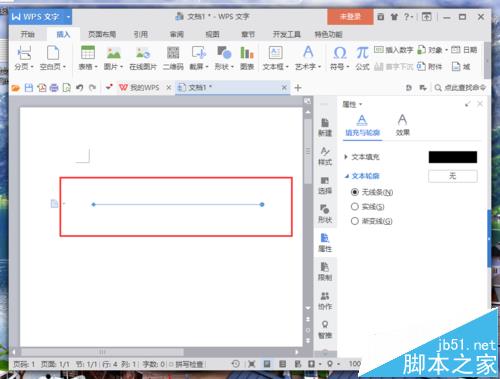Switch to the 页面布局 ribbon tab
Screen dimensions: 500x379
102,34
